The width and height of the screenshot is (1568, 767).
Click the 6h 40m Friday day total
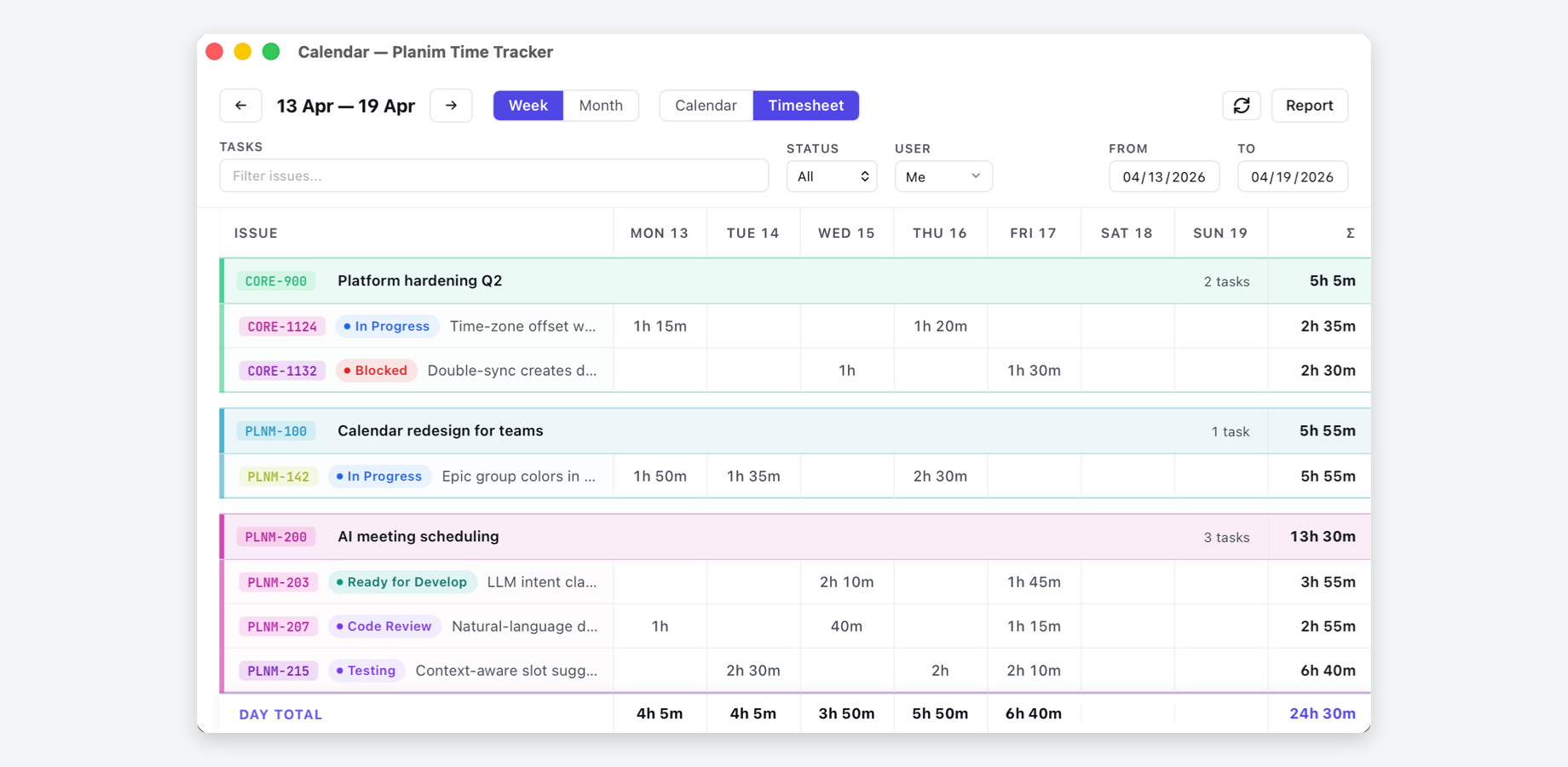click(1034, 714)
